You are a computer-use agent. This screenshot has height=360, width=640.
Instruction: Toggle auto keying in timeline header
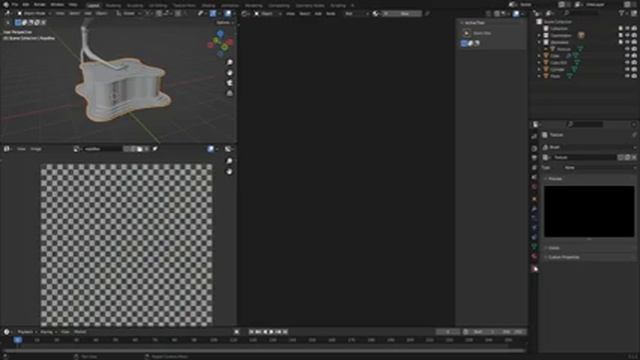237,332
